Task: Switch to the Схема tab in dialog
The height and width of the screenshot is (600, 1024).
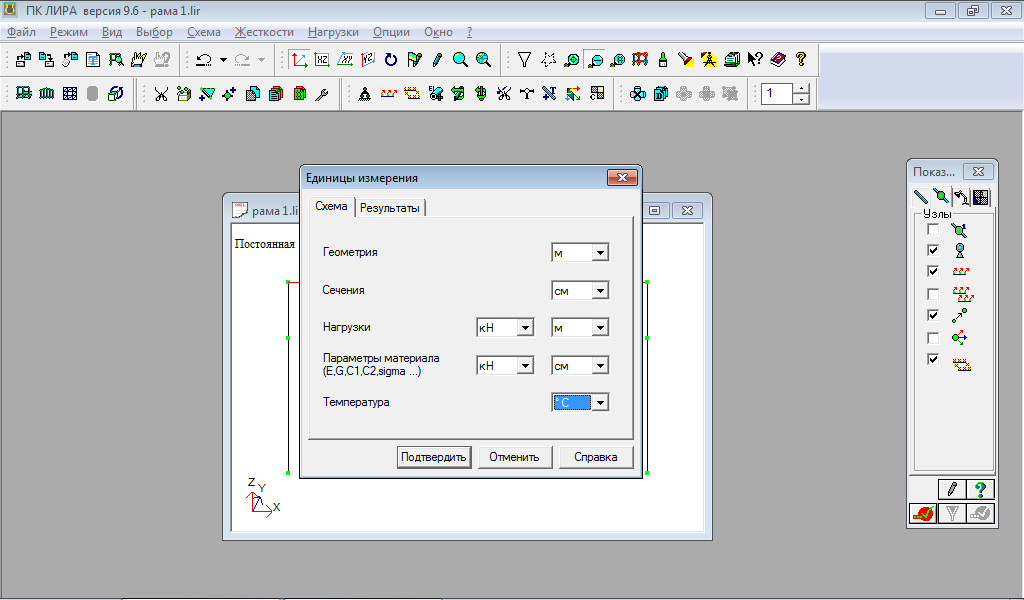Action: pyautogui.click(x=331, y=206)
